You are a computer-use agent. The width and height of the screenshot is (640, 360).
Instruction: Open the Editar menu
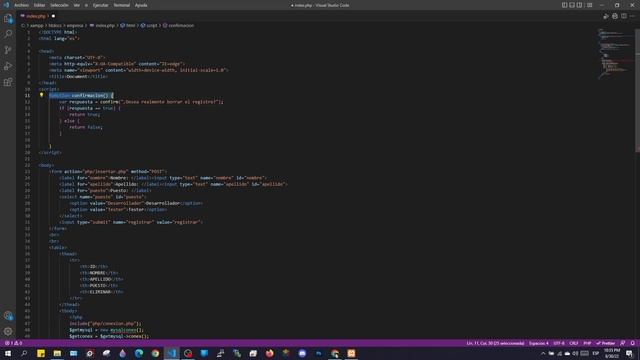point(39,5)
